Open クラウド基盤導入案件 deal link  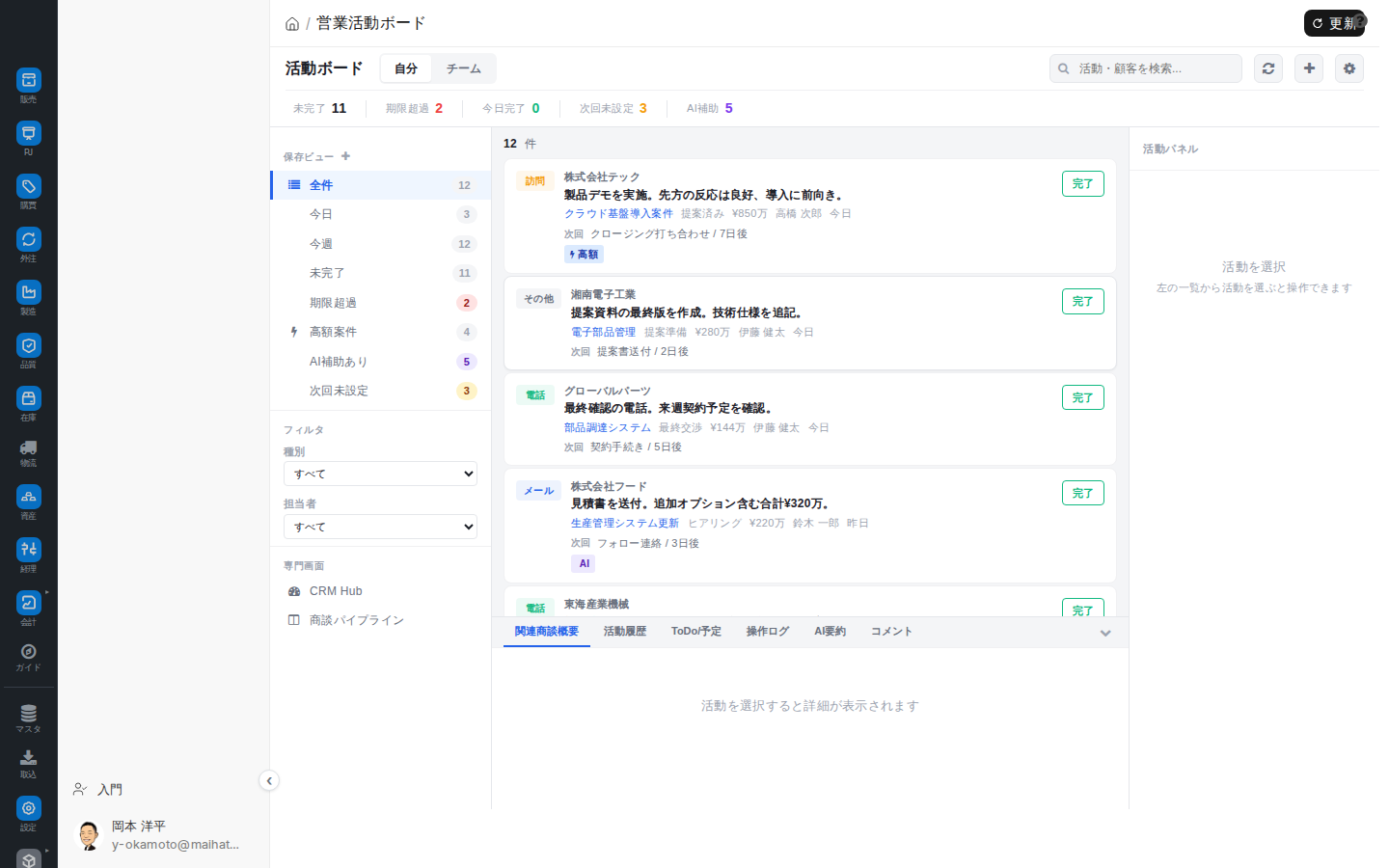point(618,214)
